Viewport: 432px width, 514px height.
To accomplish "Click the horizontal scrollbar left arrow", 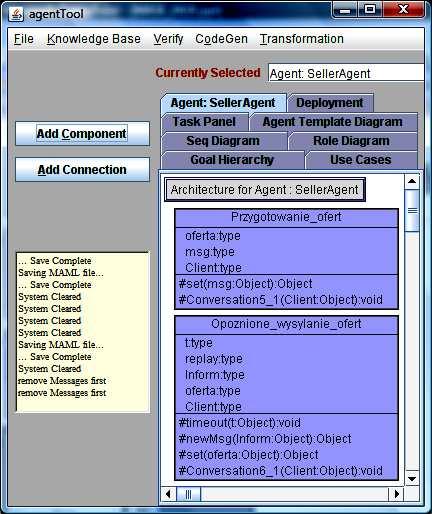I will [169, 494].
